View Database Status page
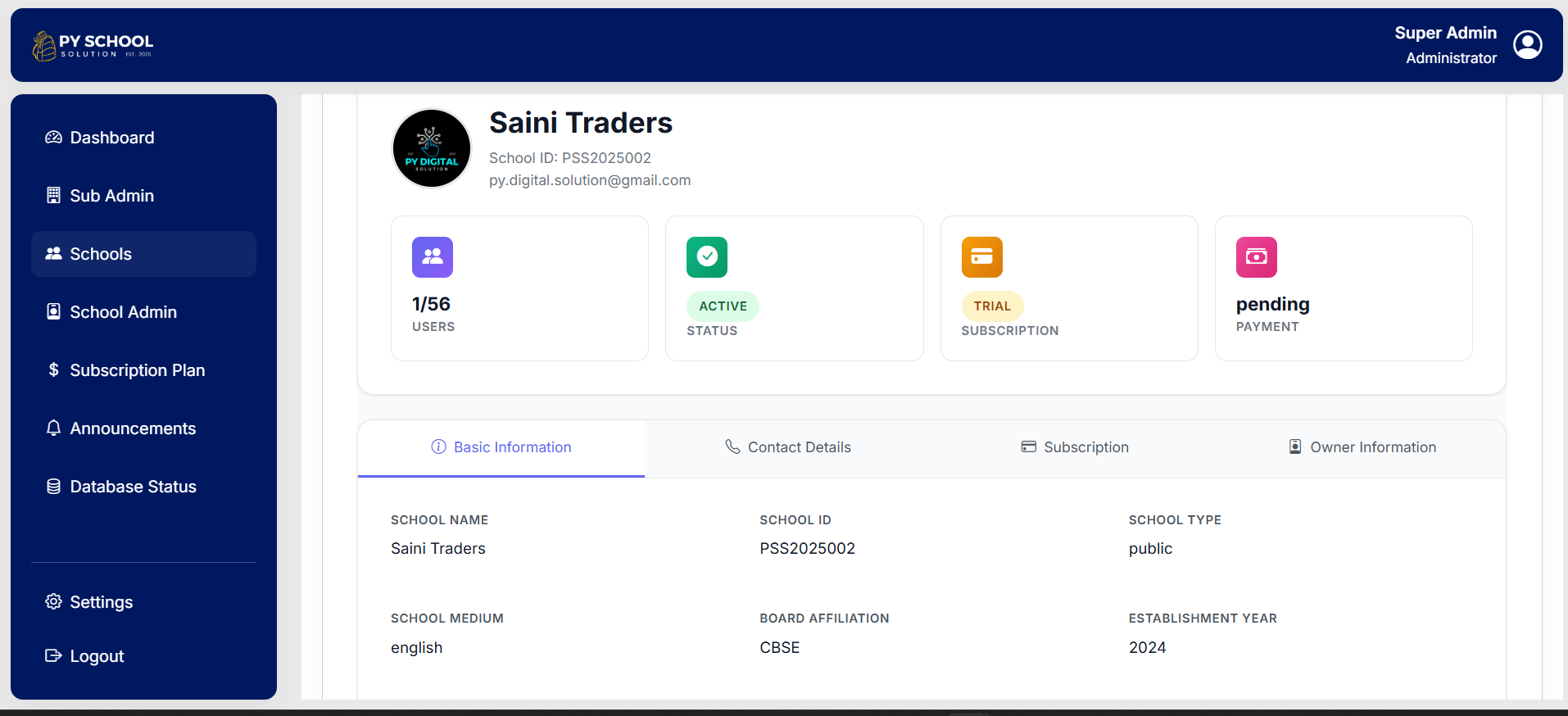 [143, 487]
